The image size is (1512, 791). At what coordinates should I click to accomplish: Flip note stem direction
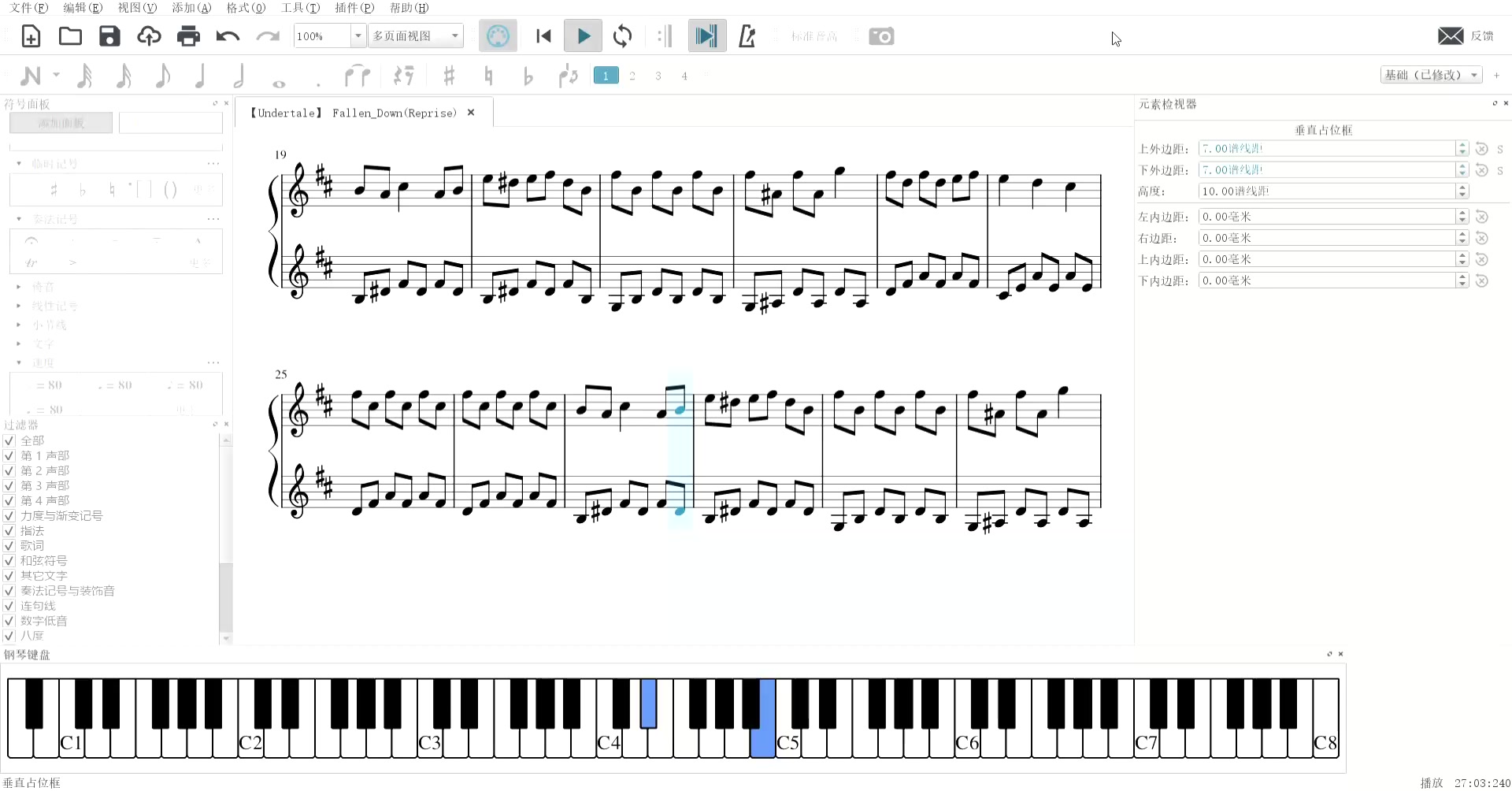point(568,76)
